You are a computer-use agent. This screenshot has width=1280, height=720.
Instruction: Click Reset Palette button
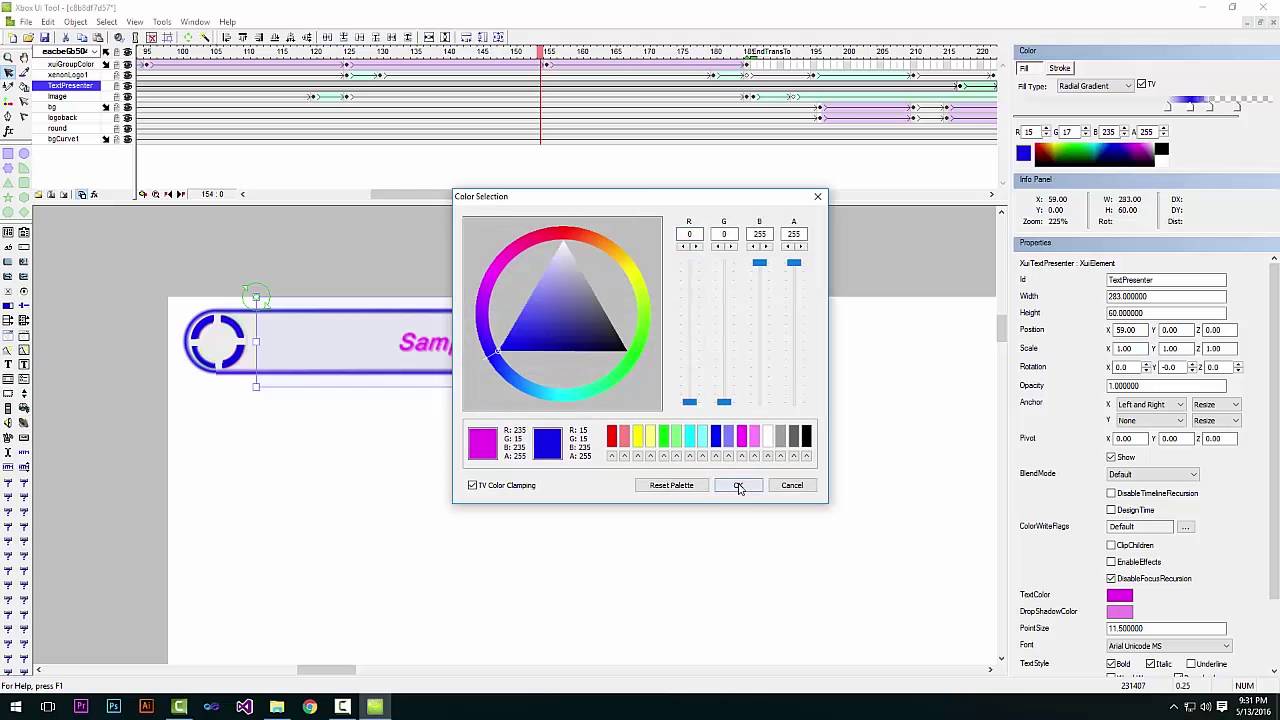click(671, 485)
